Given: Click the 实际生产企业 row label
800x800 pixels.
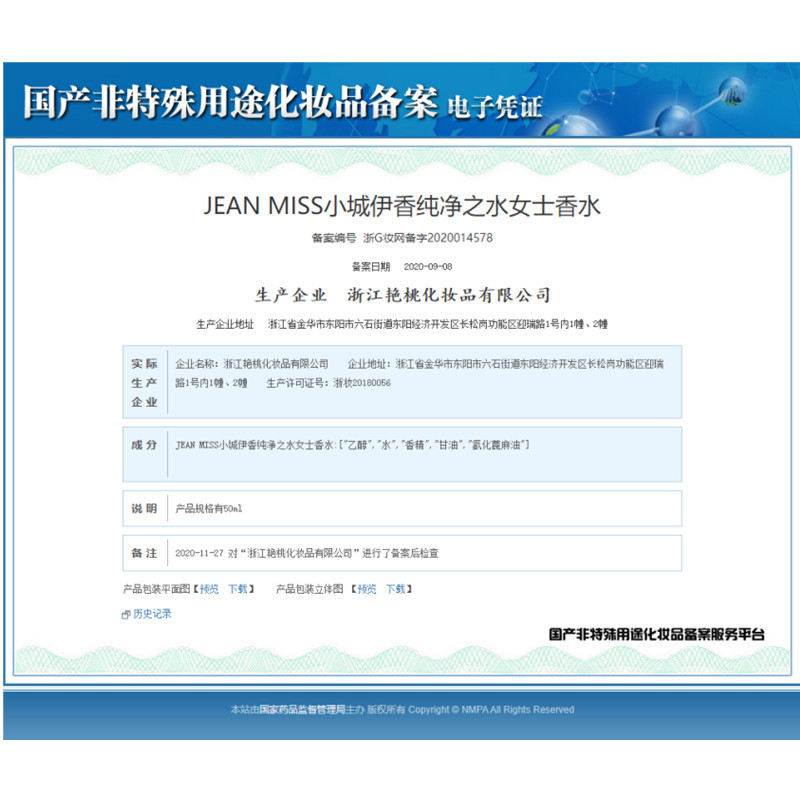Looking at the screenshot, I should point(144,383).
